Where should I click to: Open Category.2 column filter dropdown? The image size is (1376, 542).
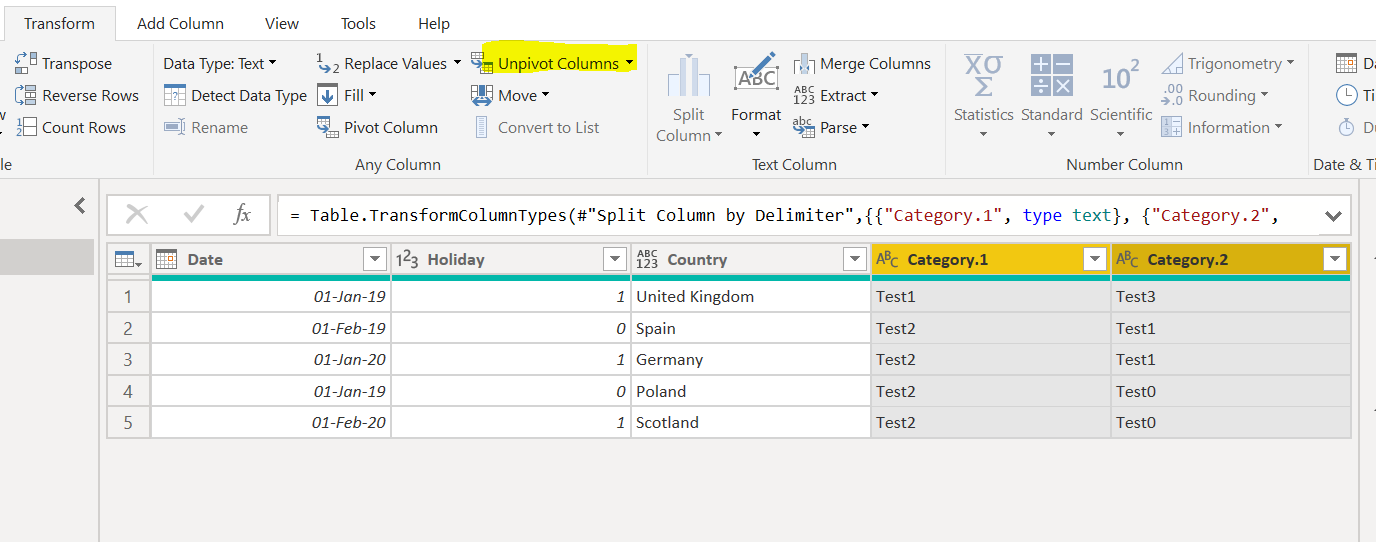[x=1334, y=260]
